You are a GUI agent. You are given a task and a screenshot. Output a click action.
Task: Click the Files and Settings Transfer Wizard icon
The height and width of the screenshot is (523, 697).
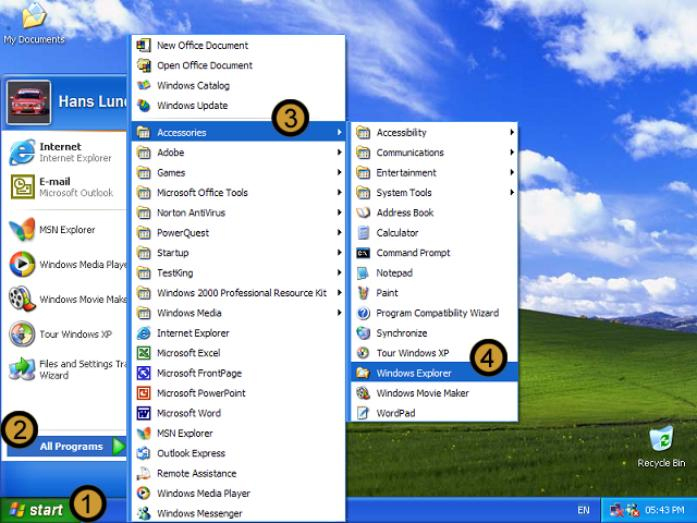pos(22,368)
